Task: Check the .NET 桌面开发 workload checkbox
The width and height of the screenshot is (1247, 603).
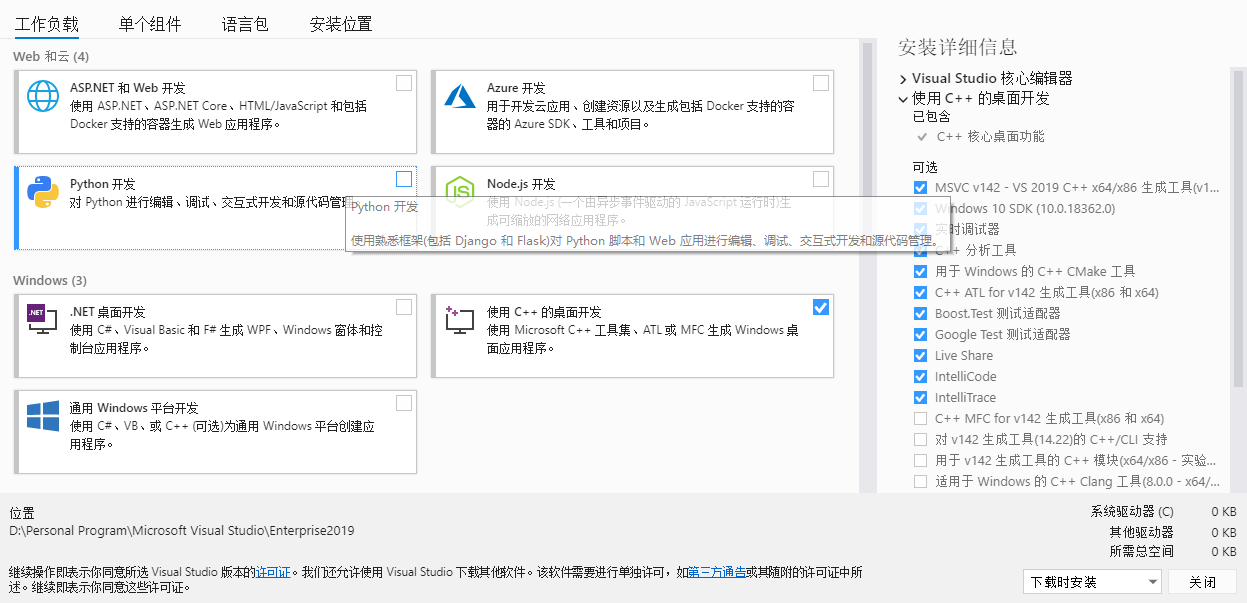Action: tap(404, 307)
